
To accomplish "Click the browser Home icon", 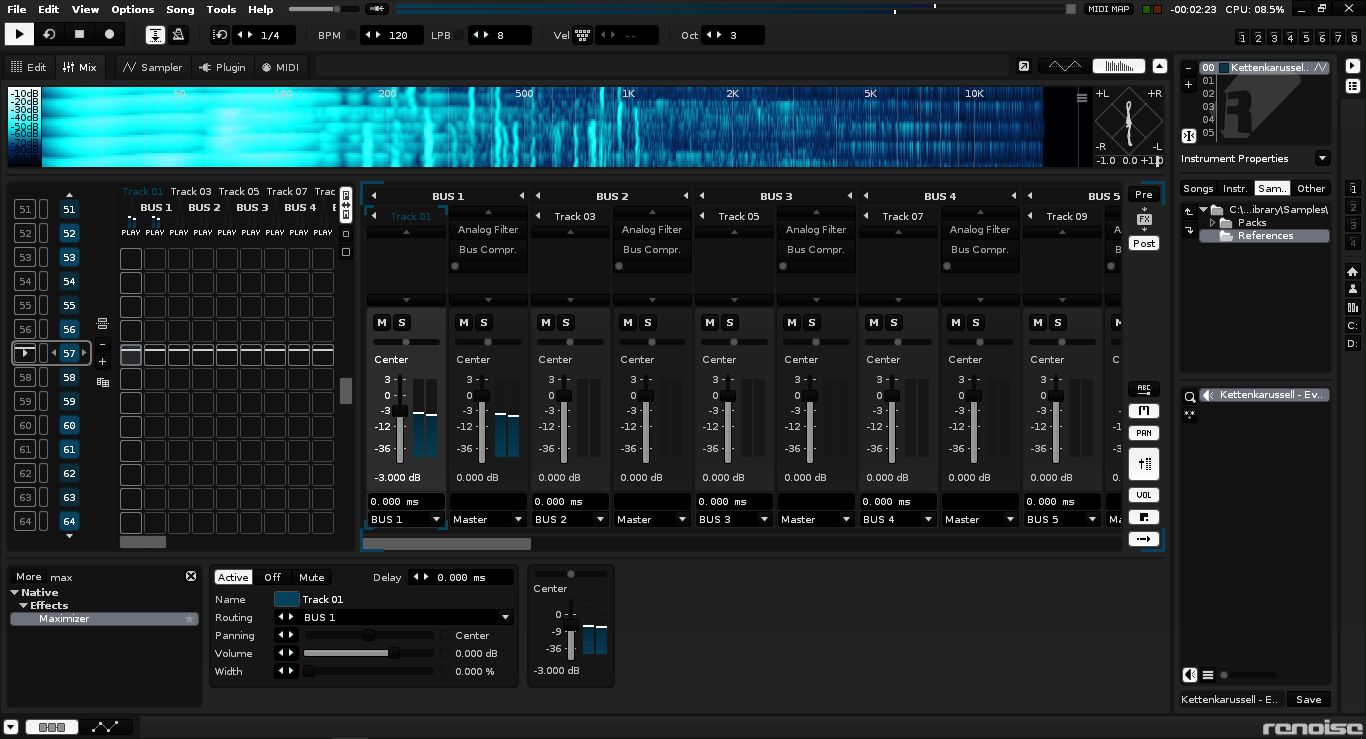I will [1352, 272].
